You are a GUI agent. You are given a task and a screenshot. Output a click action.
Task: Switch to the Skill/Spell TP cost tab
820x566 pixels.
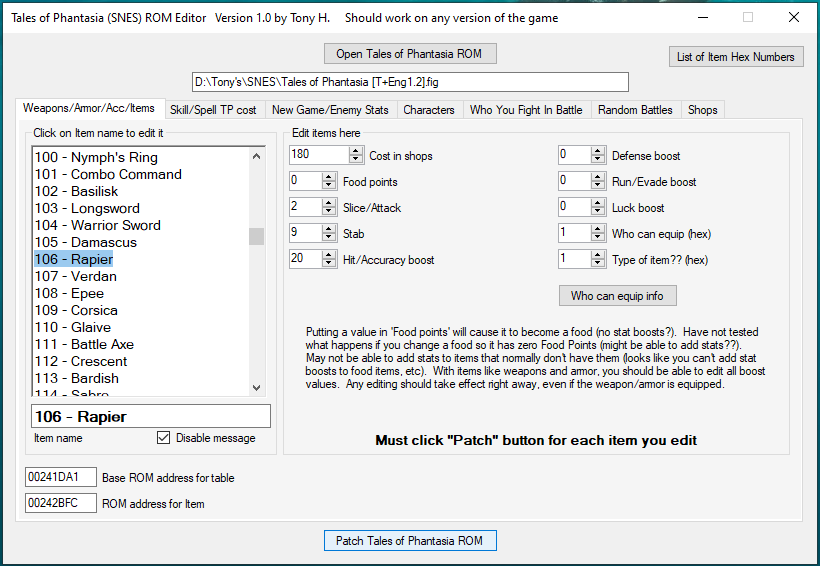tap(212, 110)
